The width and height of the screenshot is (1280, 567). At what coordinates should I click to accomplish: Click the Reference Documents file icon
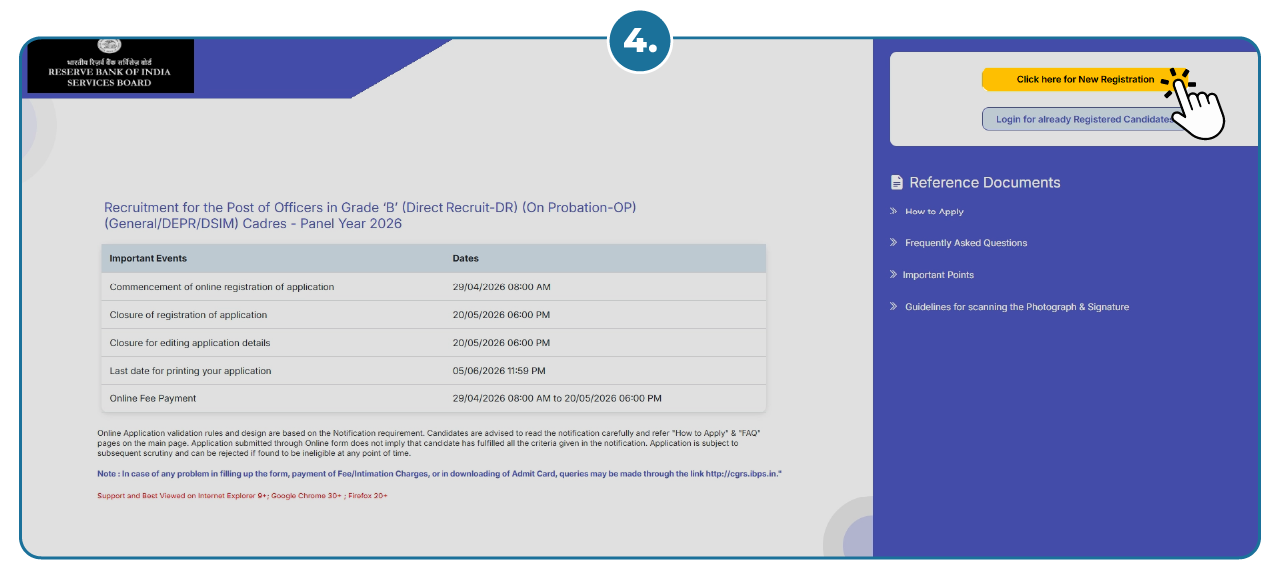(896, 182)
